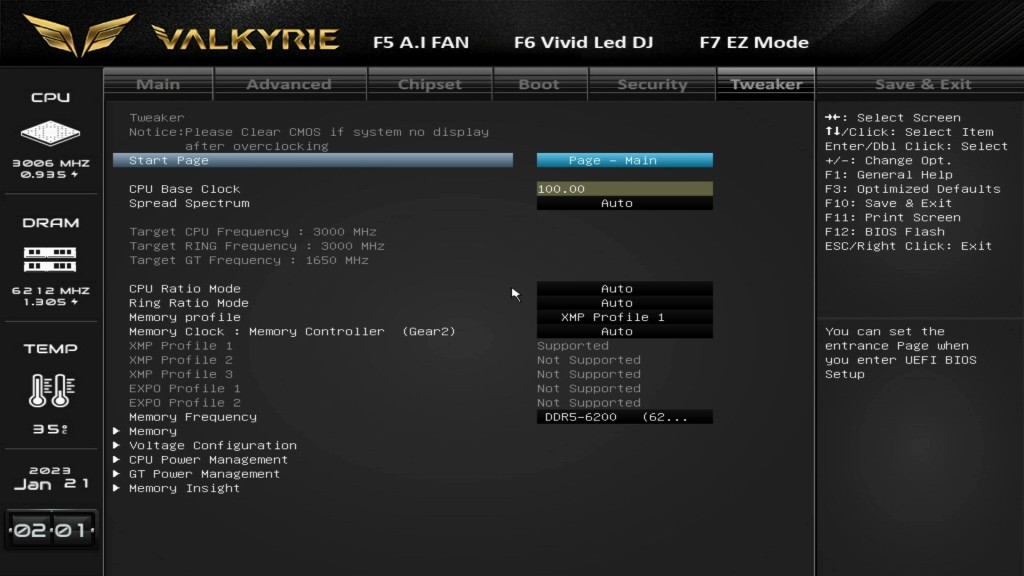Click XMP Profile 2 row
The width and height of the screenshot is (1024, 576).
click(x=385, y=360)
